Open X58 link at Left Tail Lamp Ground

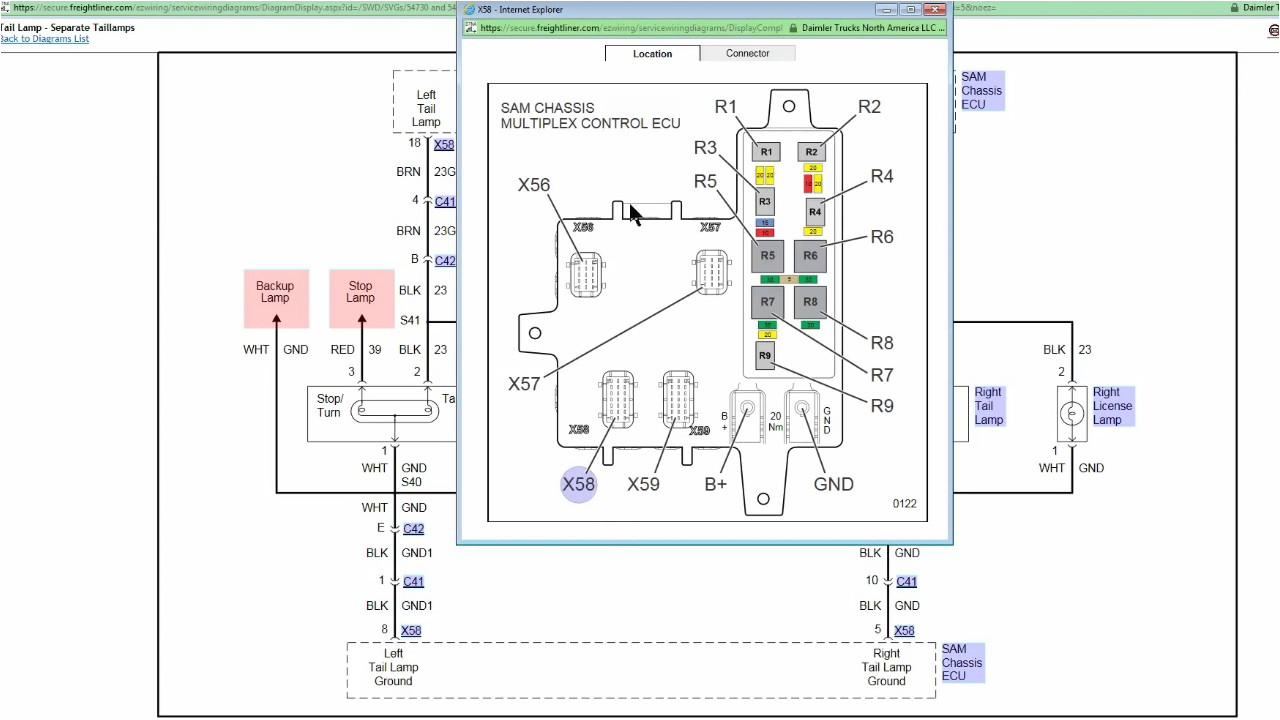point(410,631)
